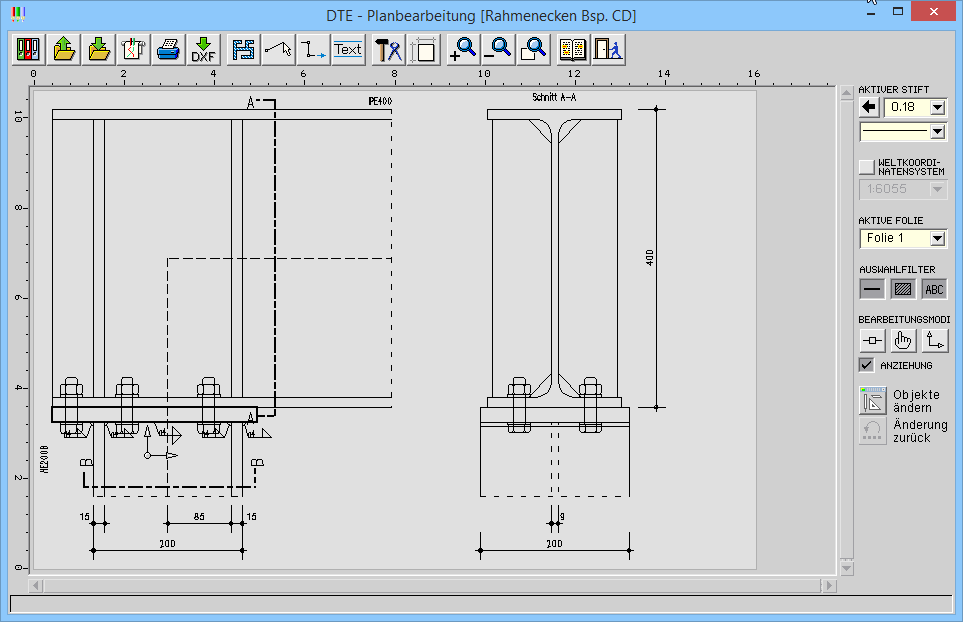Select the hand editing mode

pyautogui.click(x=903, y=340)
